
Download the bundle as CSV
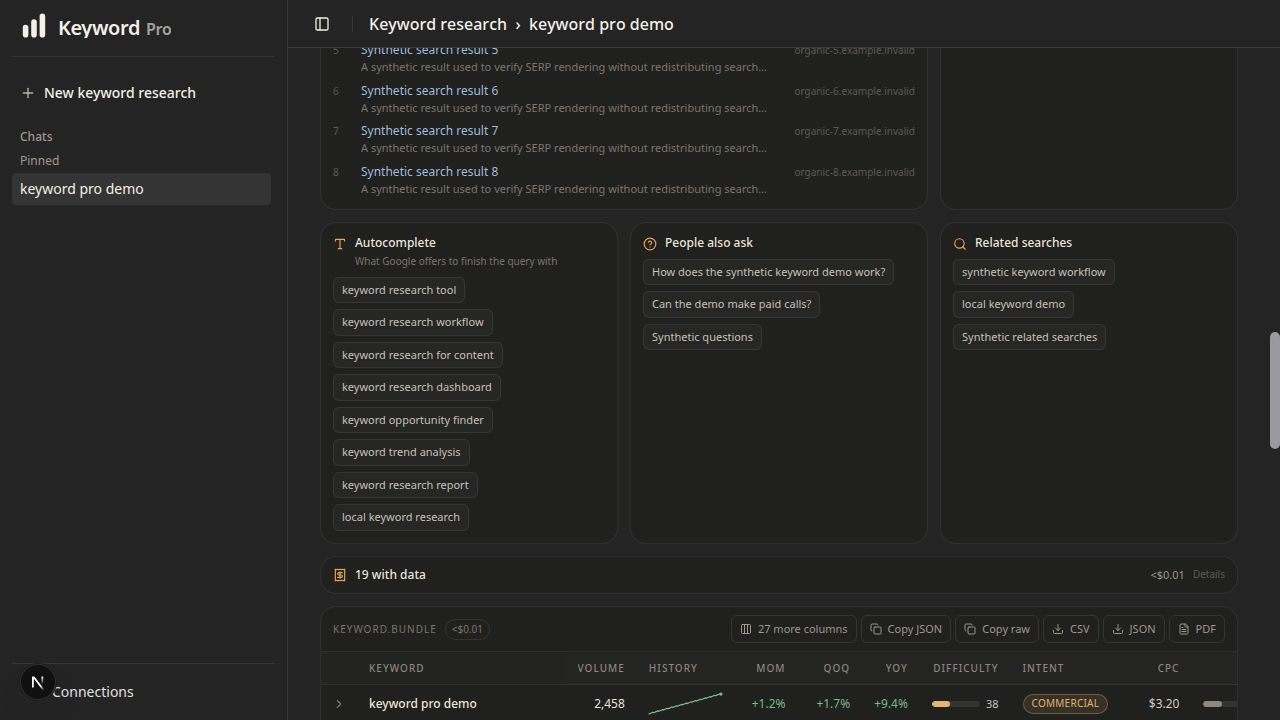(x=1071, y=629)
